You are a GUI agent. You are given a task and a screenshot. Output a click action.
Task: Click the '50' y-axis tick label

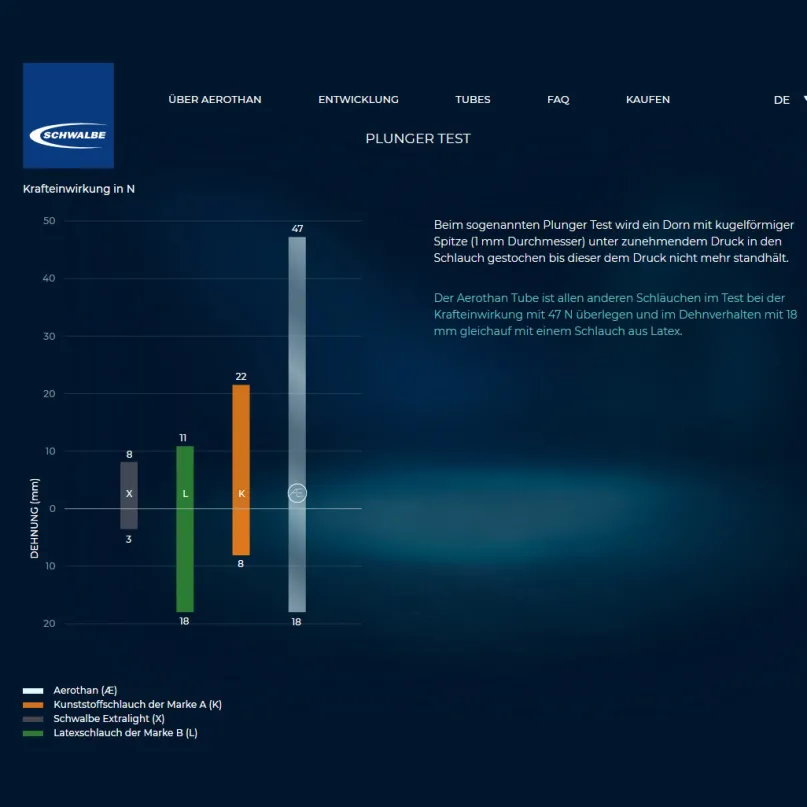[x=49, y=221]
